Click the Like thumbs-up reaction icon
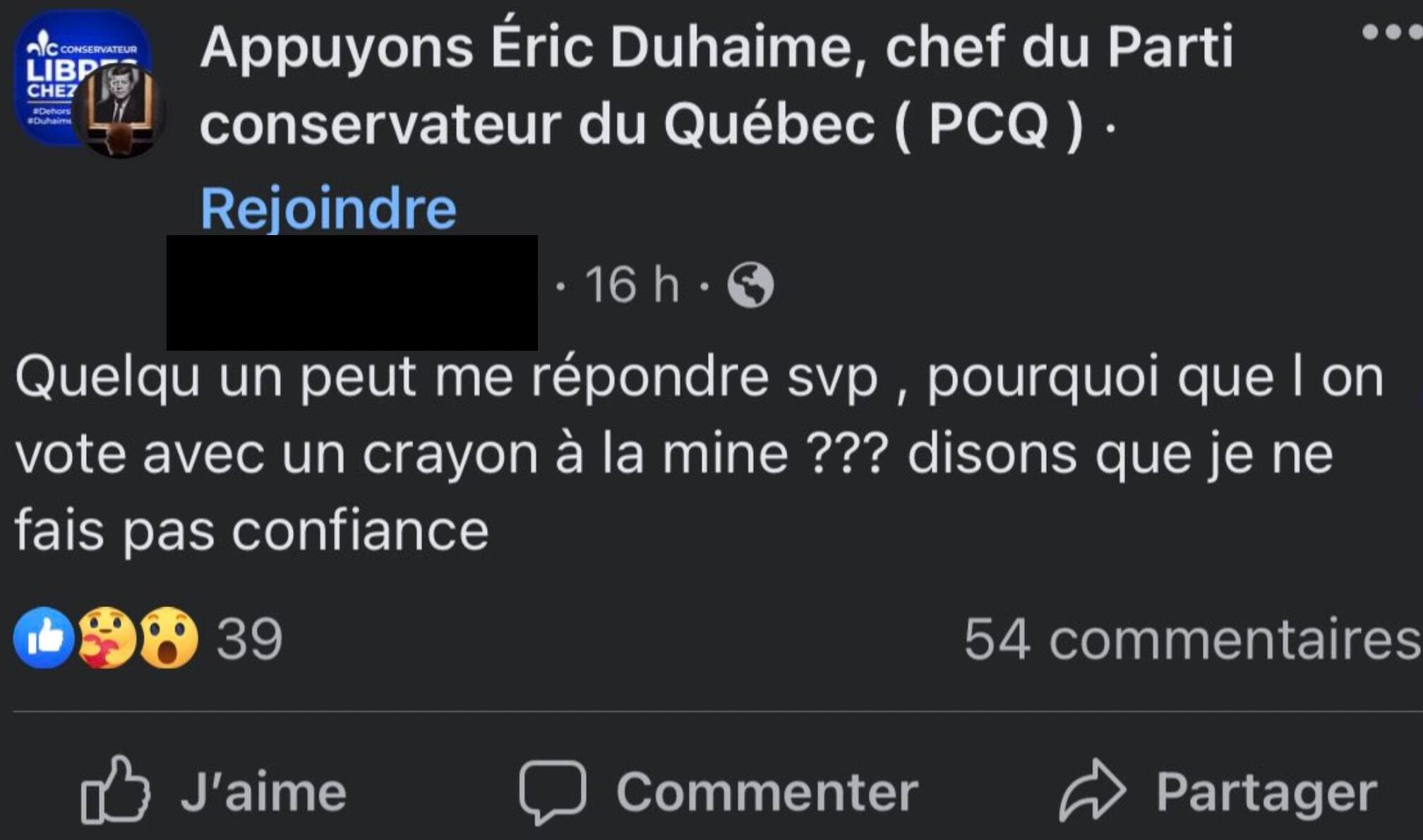This screenshot has height=840, width=1423. 44,637
